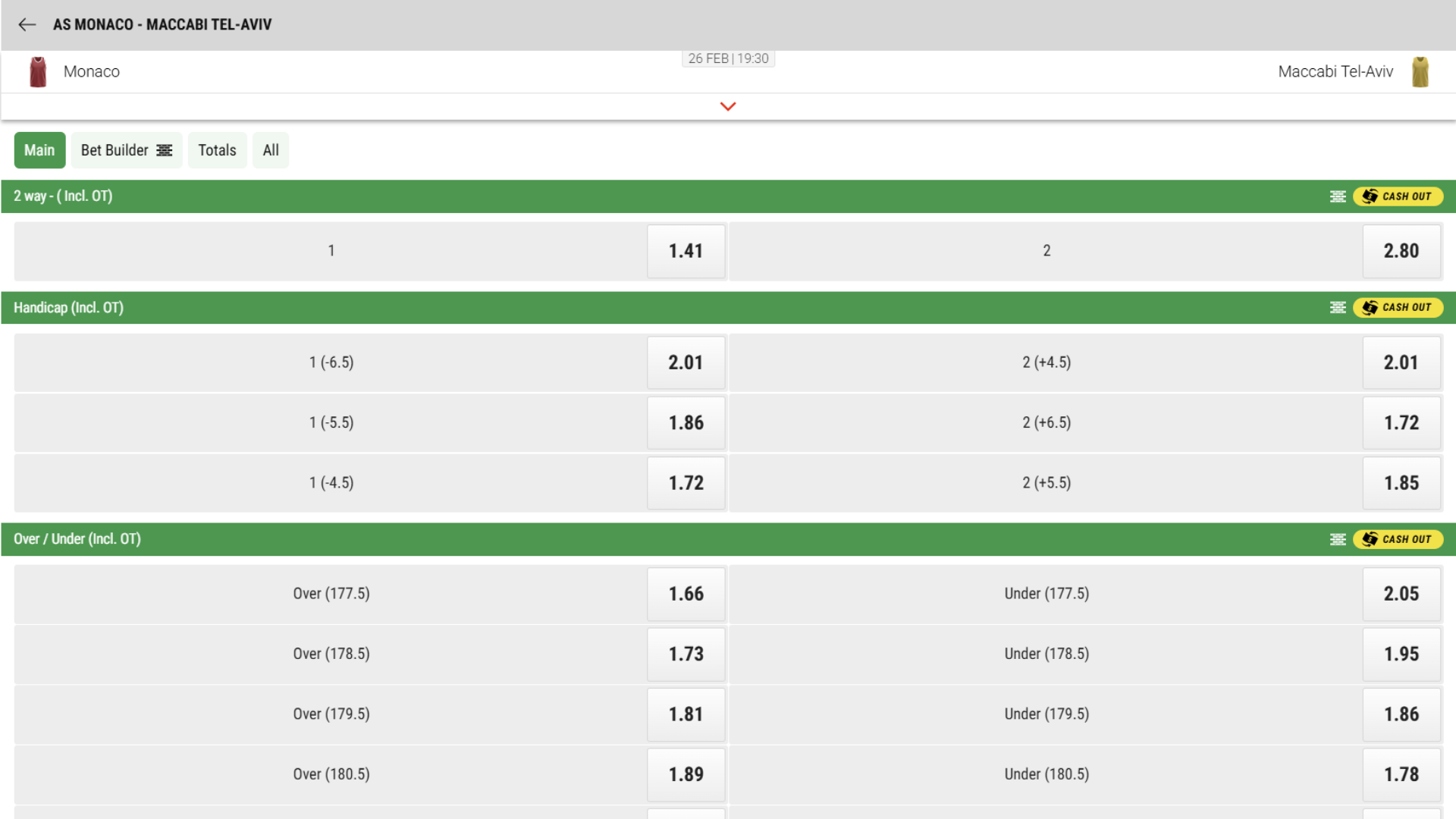
Task: Click the Monaco red jersey icon
Action: point(37,71)
